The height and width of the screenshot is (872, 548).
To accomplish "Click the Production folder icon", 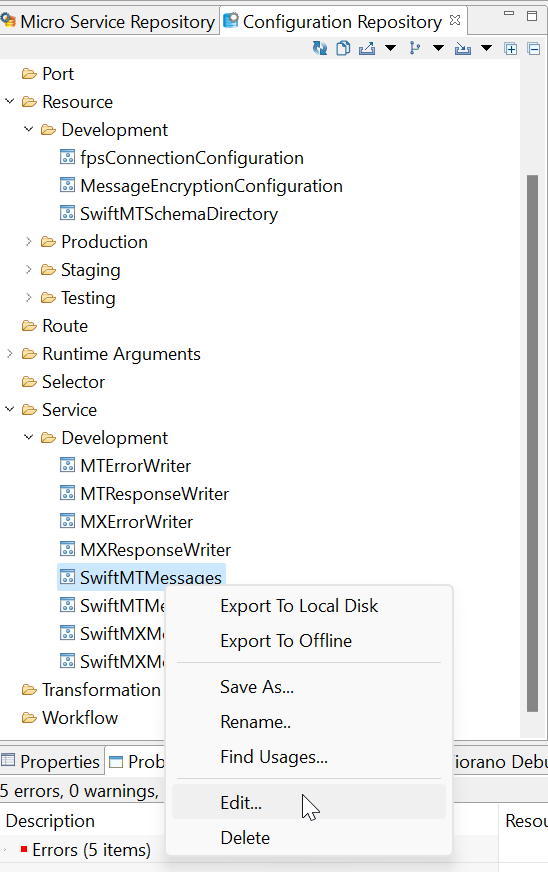I will (48, 241).
